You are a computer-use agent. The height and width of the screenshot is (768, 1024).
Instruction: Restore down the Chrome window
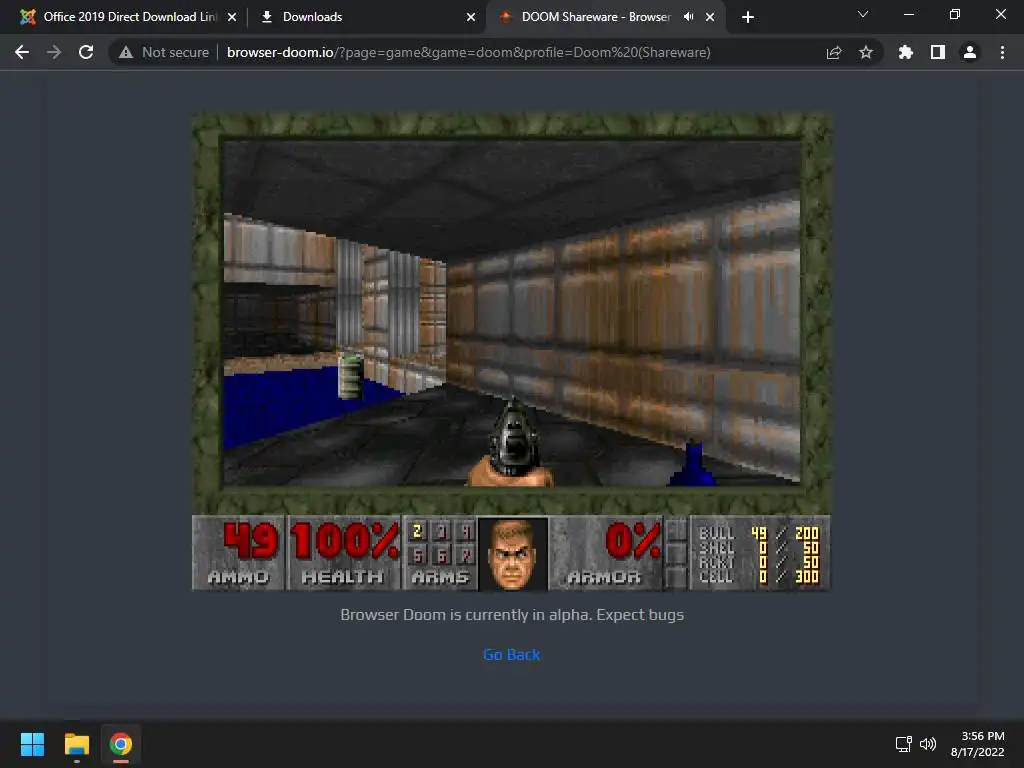click(955, 14)
